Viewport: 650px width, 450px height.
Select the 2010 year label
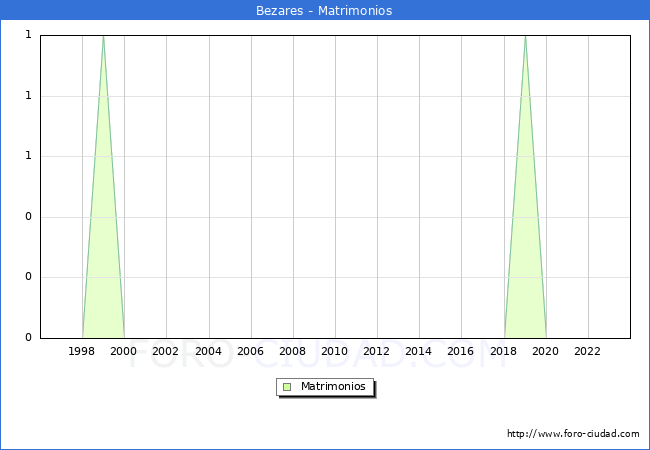pyautogui.click(x=334, y=351)
